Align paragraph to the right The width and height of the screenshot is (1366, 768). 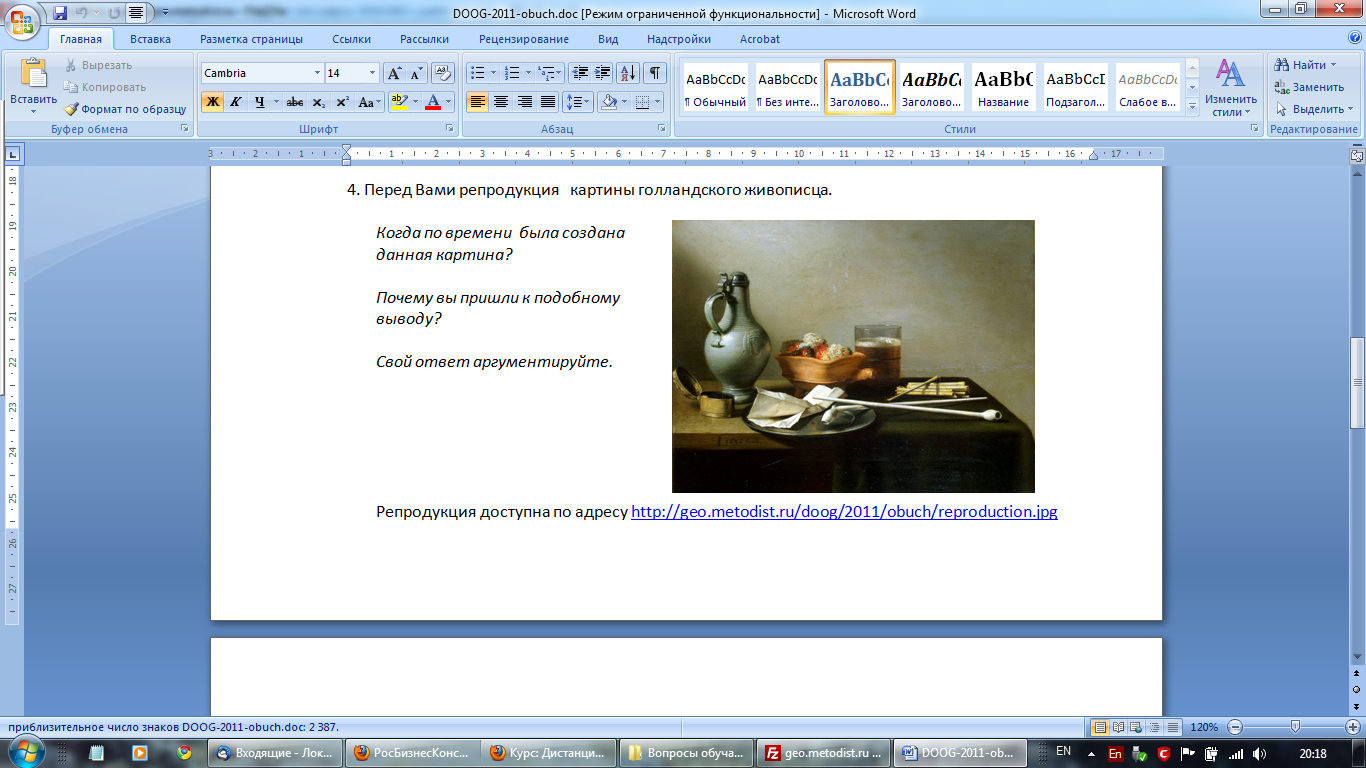pos(524,102)
